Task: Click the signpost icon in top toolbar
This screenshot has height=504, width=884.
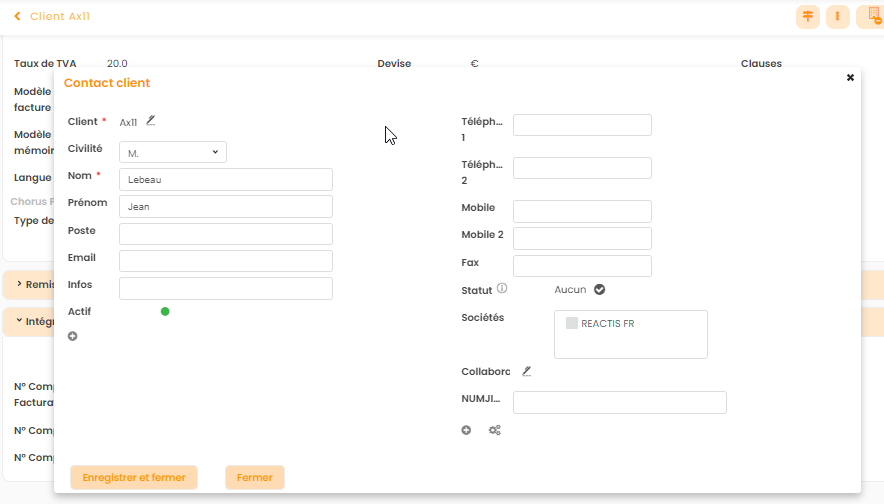Action: point(807,17)
